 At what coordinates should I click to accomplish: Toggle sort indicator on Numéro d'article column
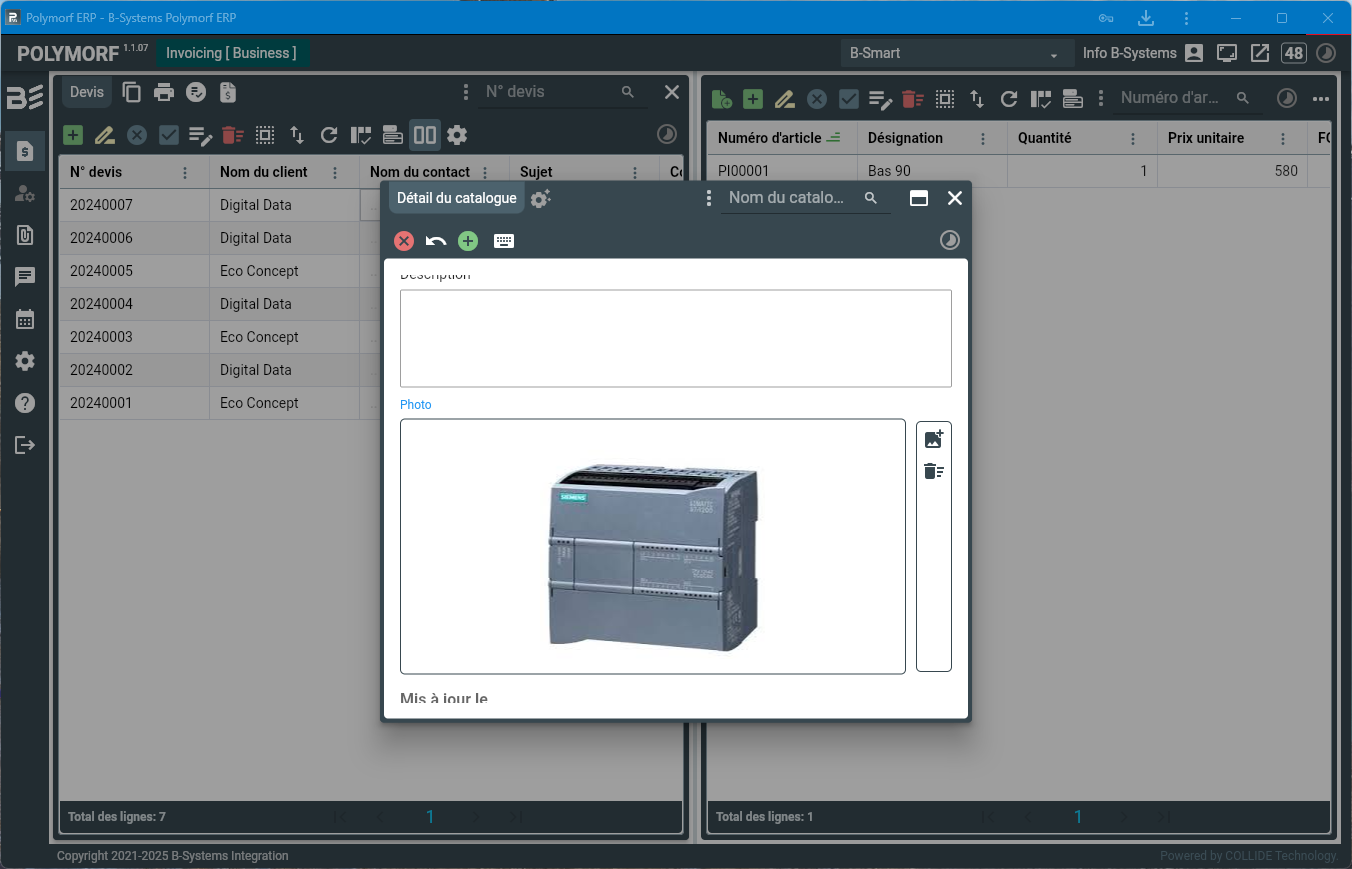coord(834,138)
